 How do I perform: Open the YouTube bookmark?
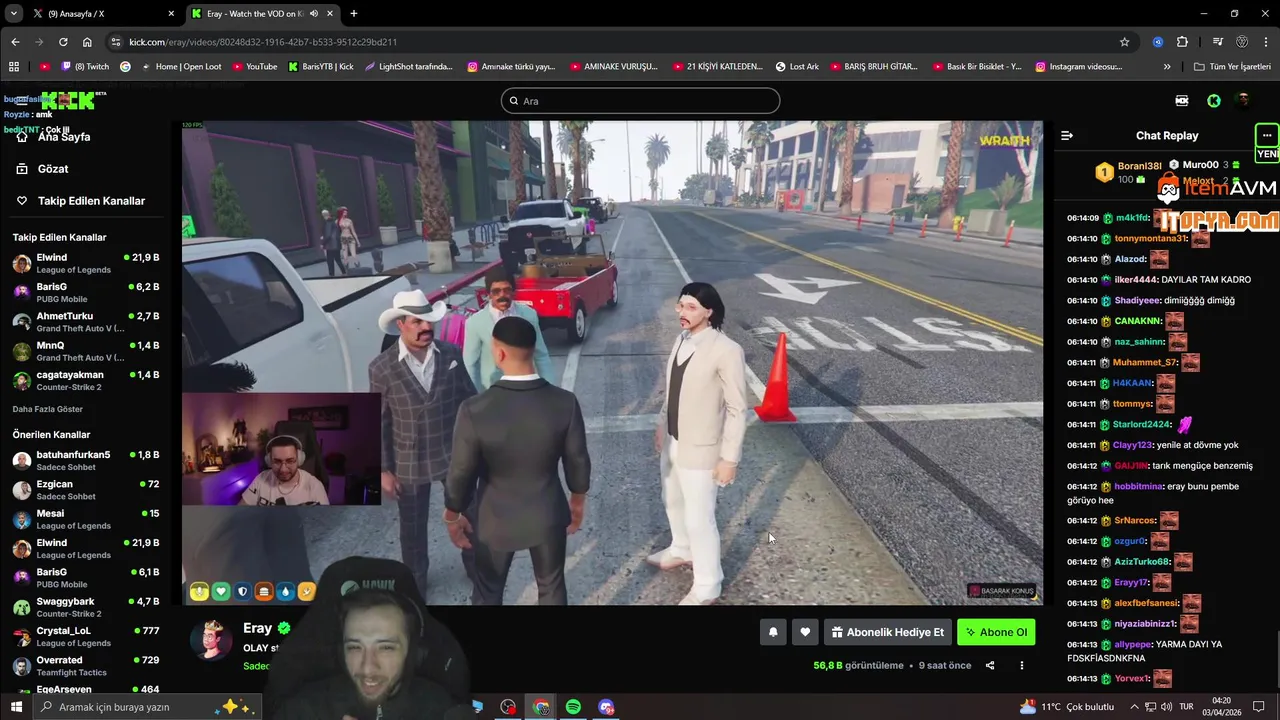point(254,67)
